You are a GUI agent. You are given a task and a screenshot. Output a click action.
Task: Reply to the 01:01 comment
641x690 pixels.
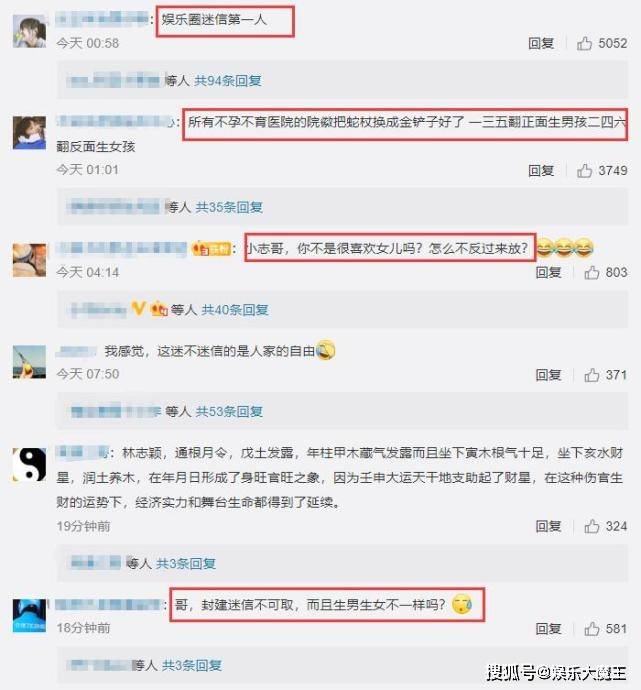[x=541, y=170]
